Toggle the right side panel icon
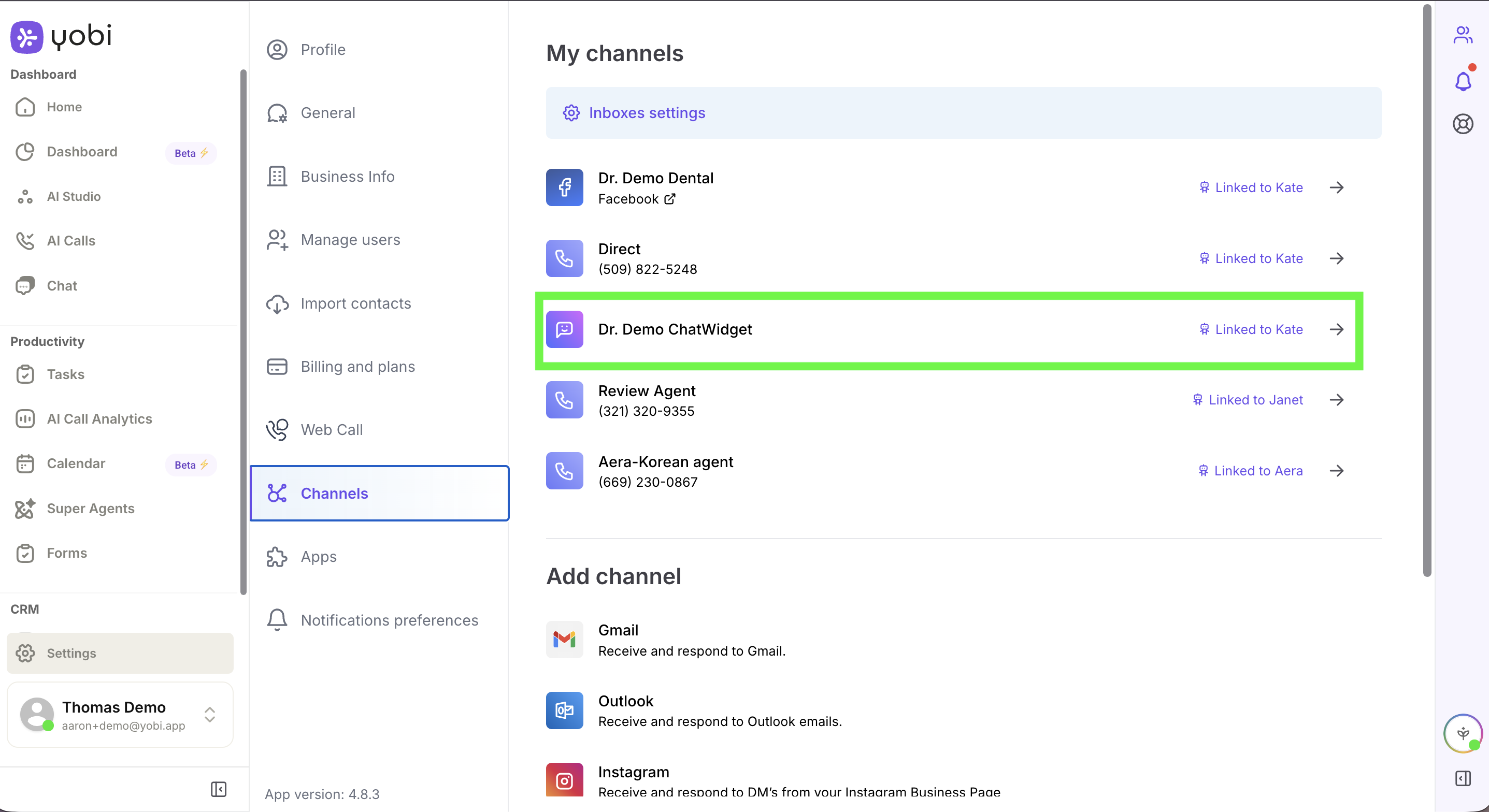Screen dimensions: 1489x812 click(x=1463, y=778)
